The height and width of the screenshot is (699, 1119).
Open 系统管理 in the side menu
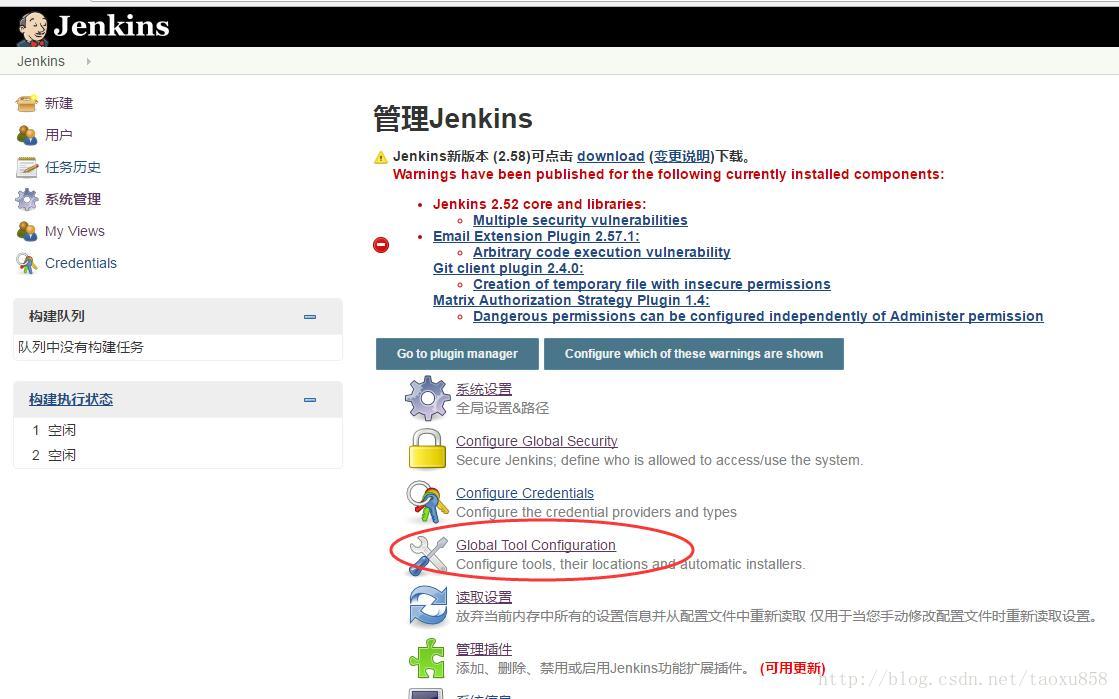73,199
